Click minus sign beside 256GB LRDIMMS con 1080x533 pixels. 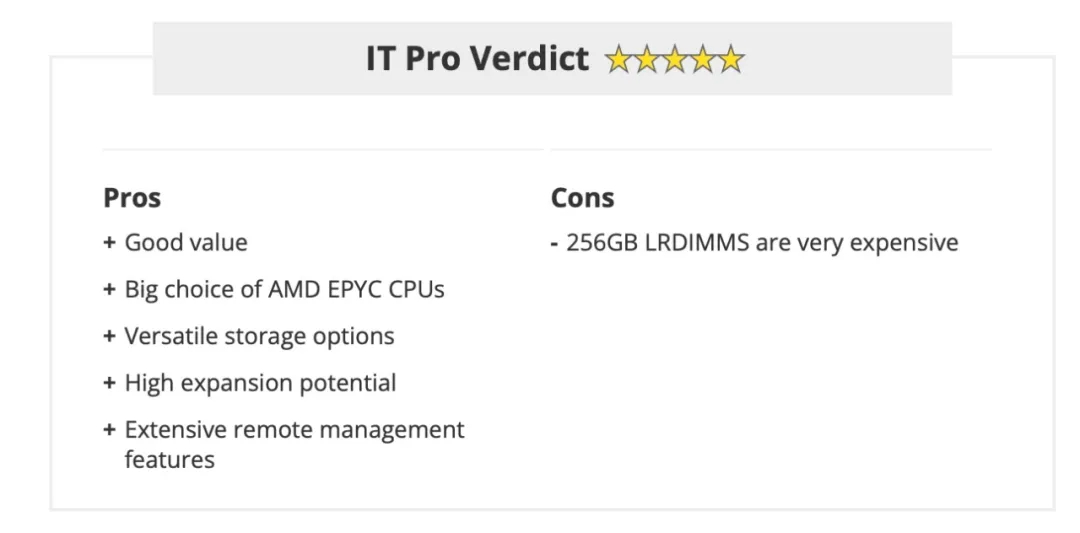[x=554, y=243]
